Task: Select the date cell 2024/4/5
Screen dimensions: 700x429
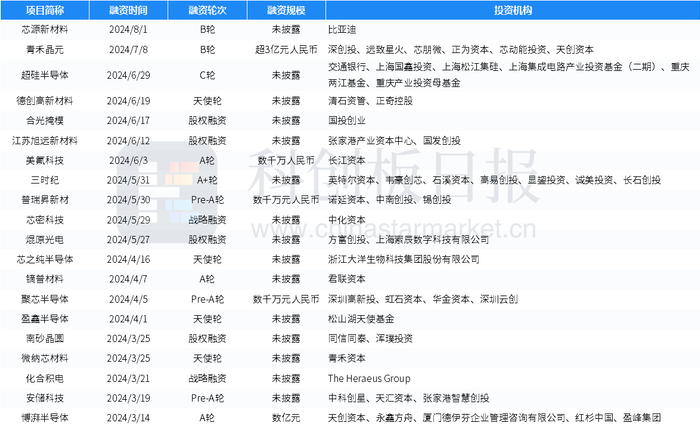Action: coord(129,299)
